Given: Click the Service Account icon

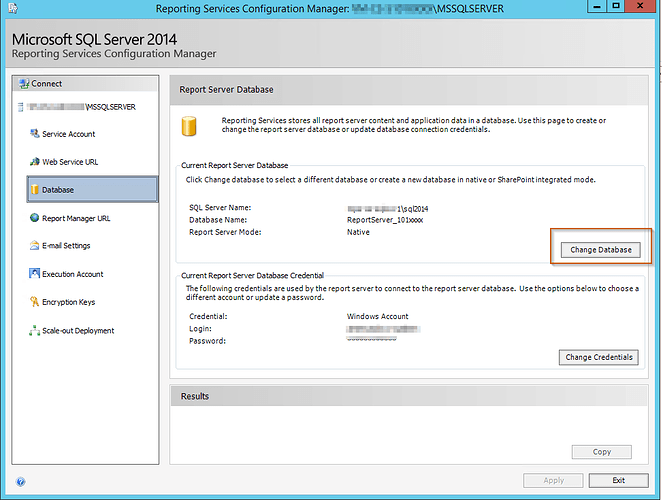Looking at the screenshot, I should point(35,134).
